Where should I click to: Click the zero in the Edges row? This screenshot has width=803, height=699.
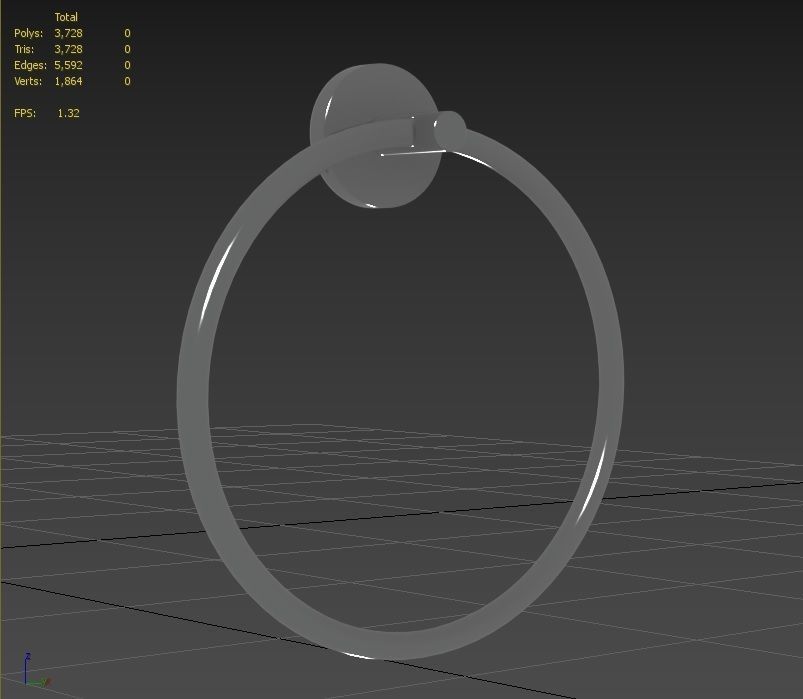[128, 65]
